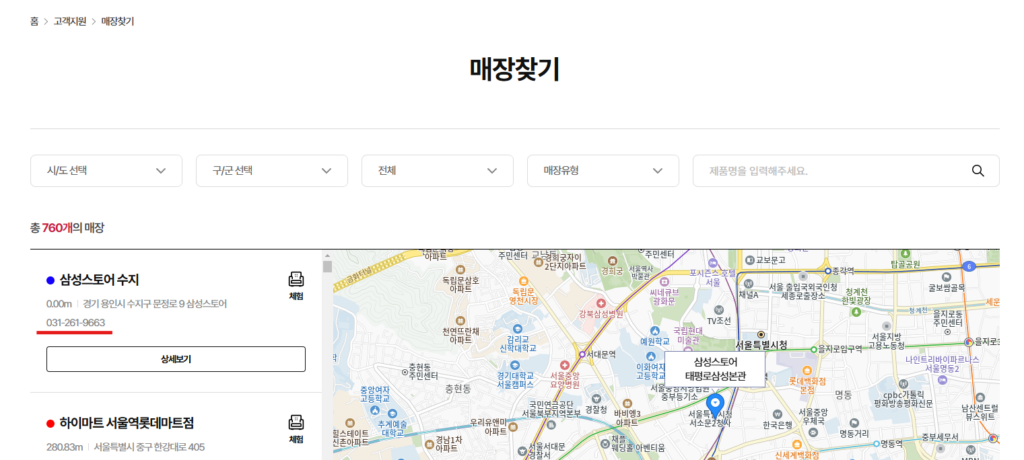Image resolution: width=1024 pixels, height=460 pixels.
Task: Click the 명동 district label on the map
Action: point(844,395)
